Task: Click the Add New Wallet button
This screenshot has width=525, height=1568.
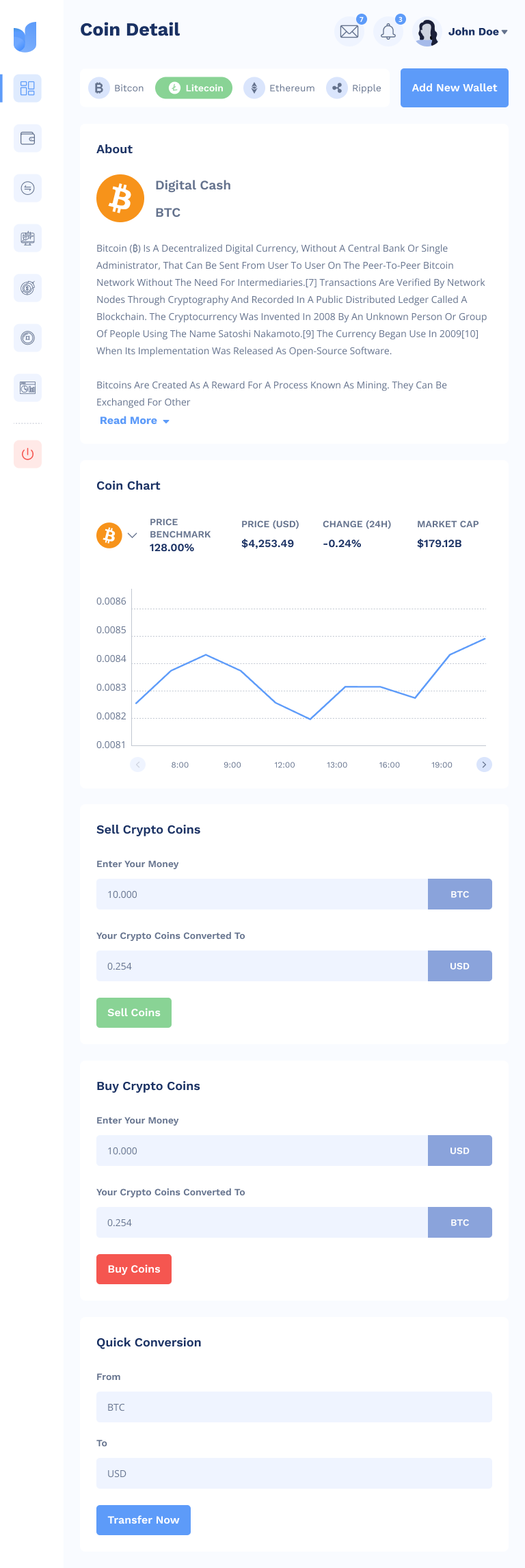Action: 455,88
